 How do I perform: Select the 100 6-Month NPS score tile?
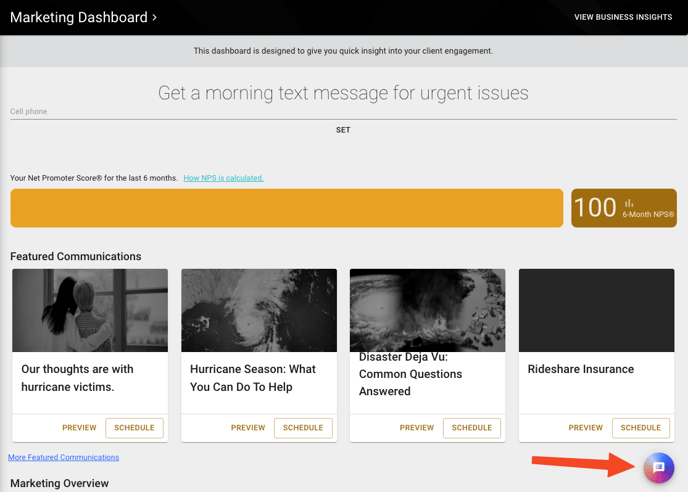[624, 208]
